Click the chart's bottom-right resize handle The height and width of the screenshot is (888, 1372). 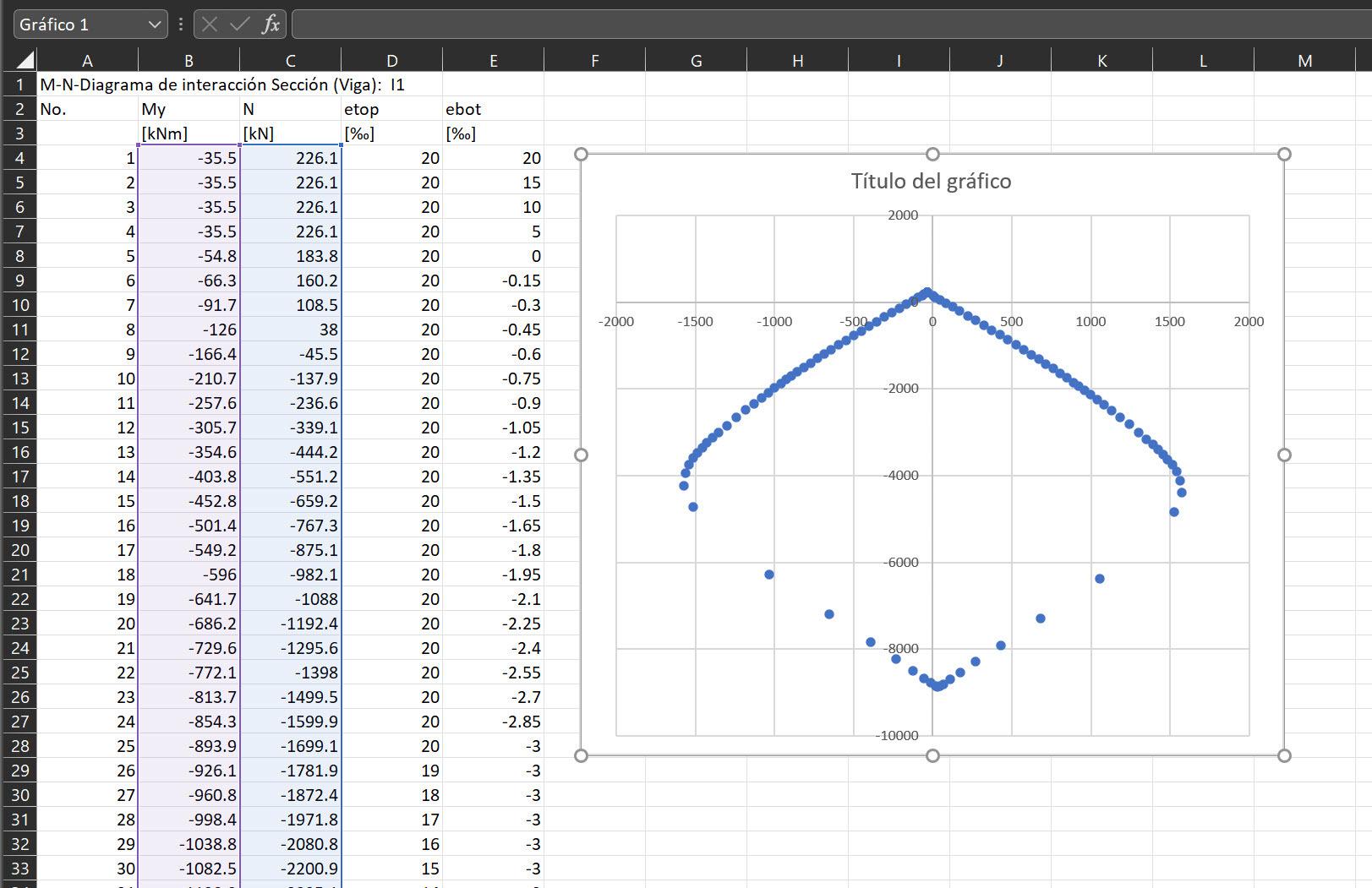coord(1284,755)
